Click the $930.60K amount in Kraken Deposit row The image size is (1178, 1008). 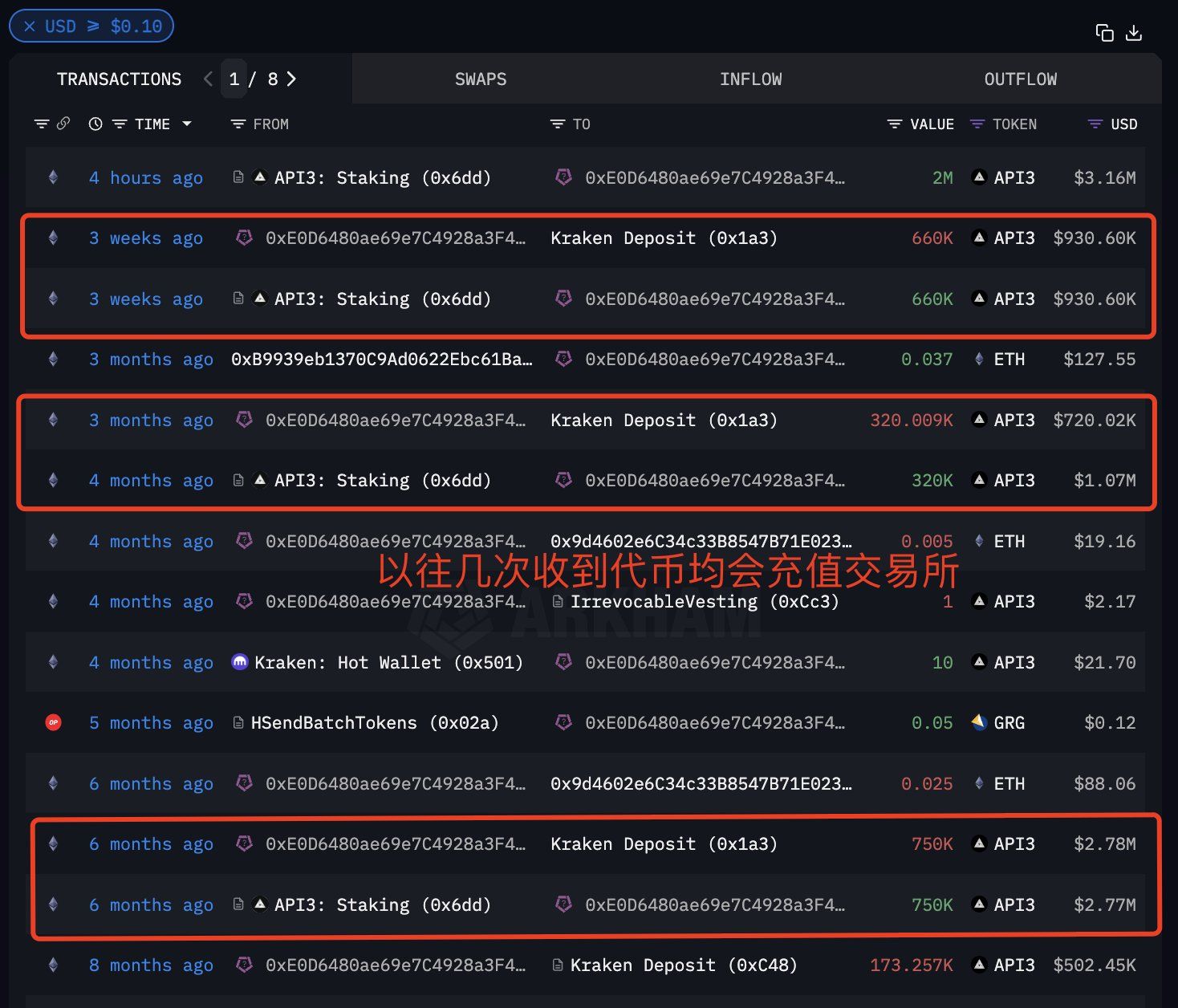(1095, 238)
